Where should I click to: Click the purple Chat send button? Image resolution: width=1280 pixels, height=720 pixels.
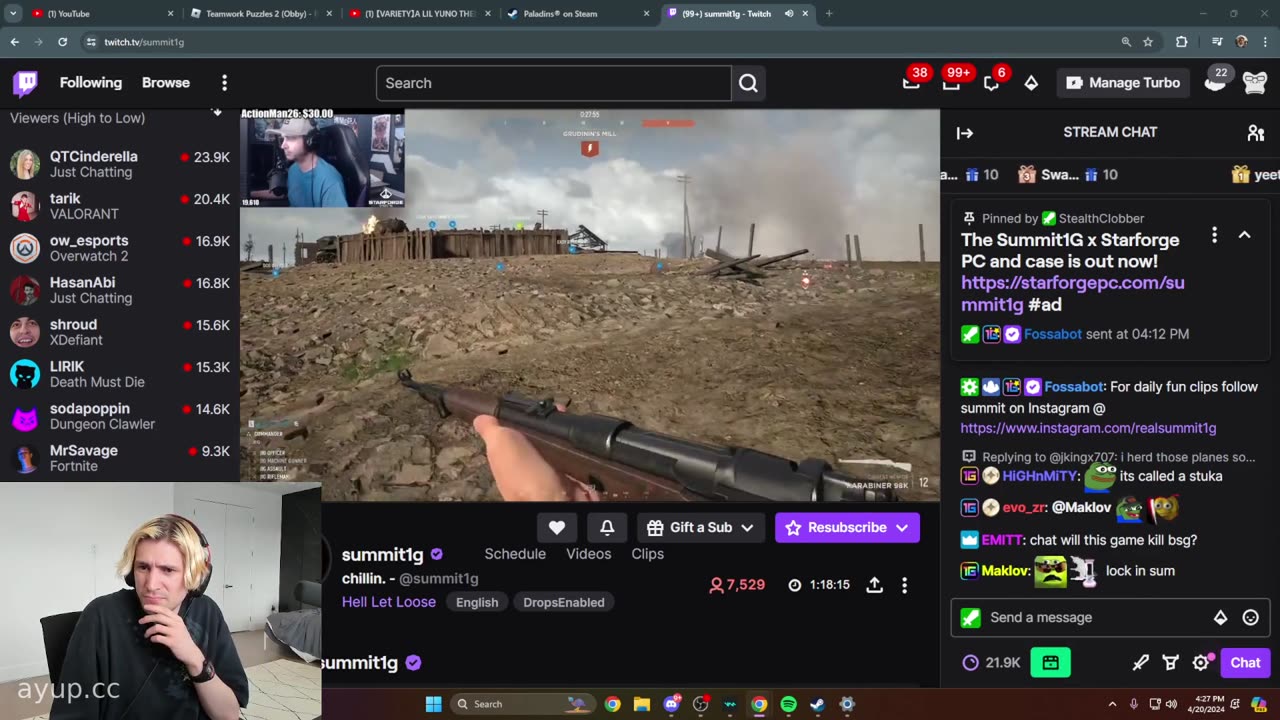pos(1245,662)
